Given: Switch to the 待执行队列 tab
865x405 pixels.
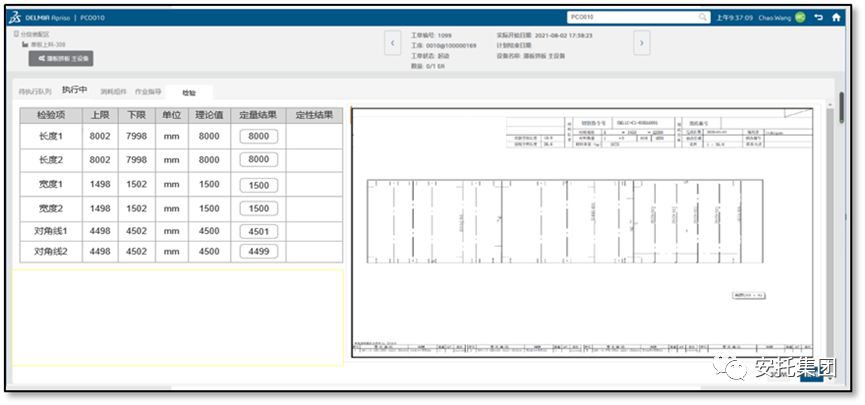Looking at the screenshot, I should [35, 91].
